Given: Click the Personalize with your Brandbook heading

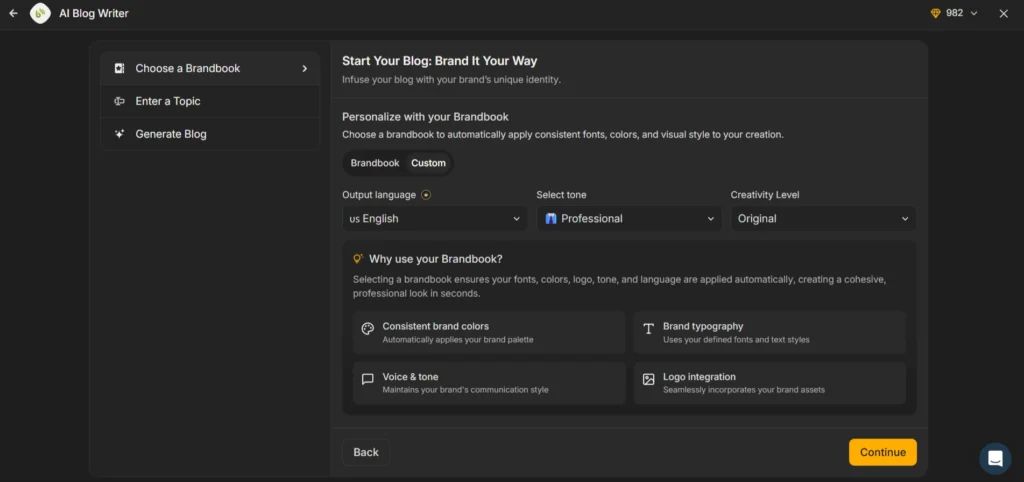Looking at the screenshot, I should pos(425,117).
